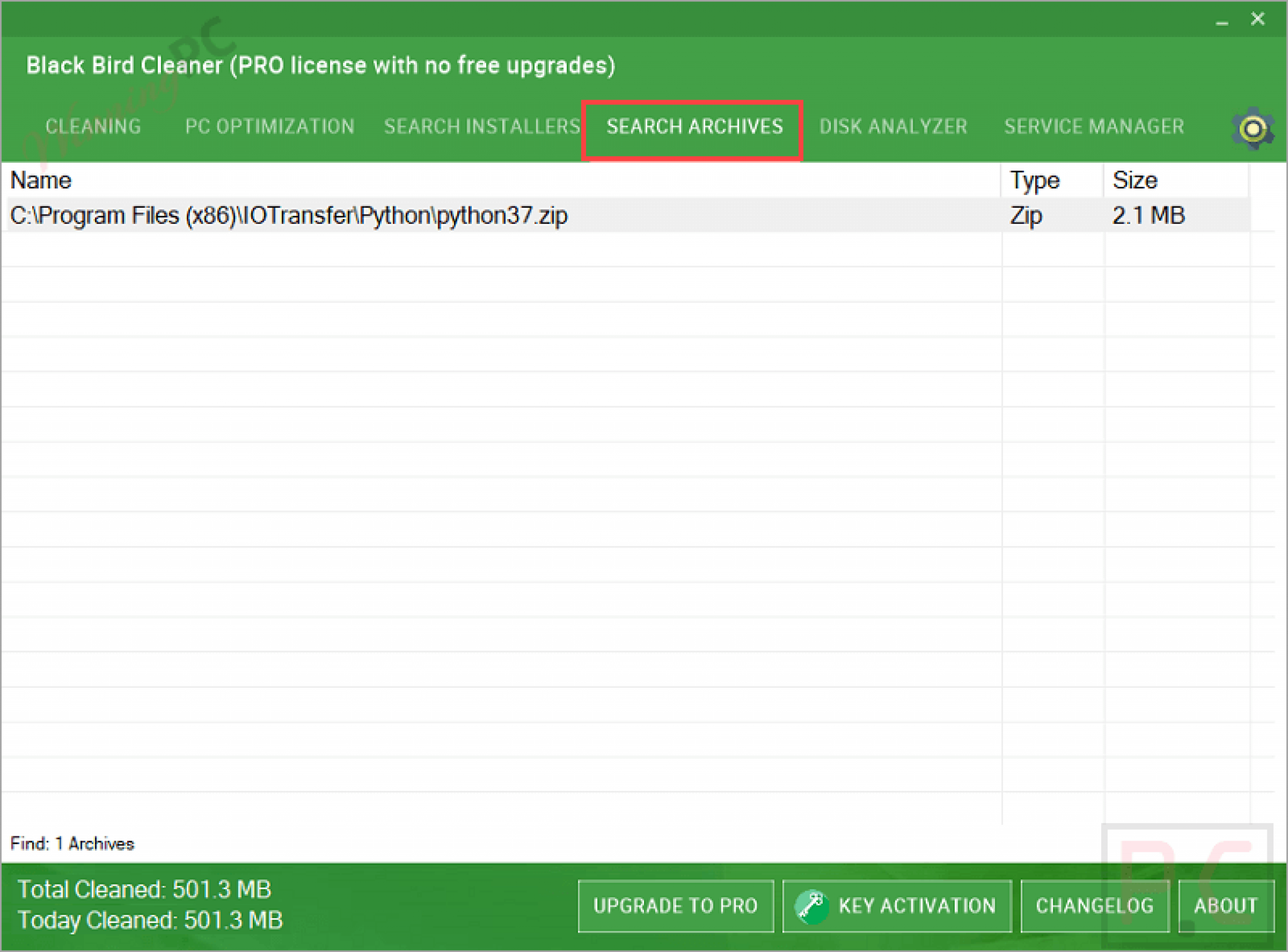Go to the Service Manager
This screenshot has height=952, width=1288.
[1094, 126]
